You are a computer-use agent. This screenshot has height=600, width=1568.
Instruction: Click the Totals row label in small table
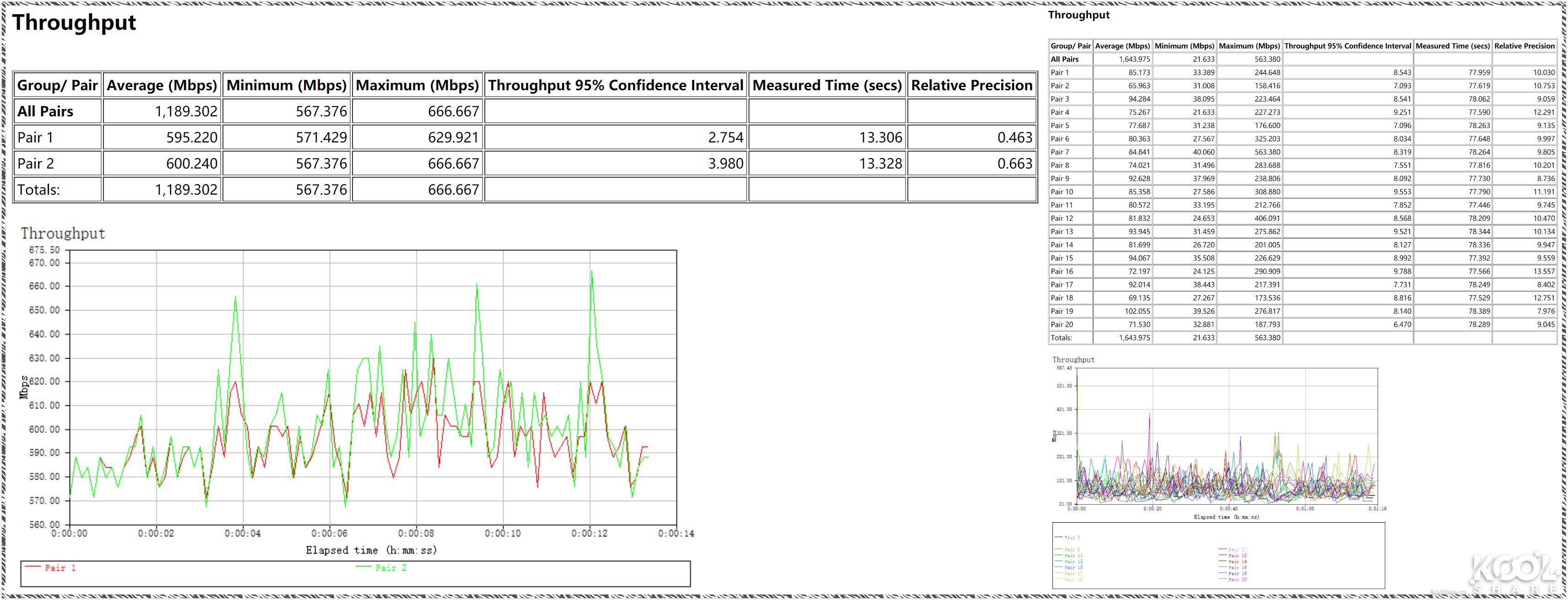coord(1061,338)
